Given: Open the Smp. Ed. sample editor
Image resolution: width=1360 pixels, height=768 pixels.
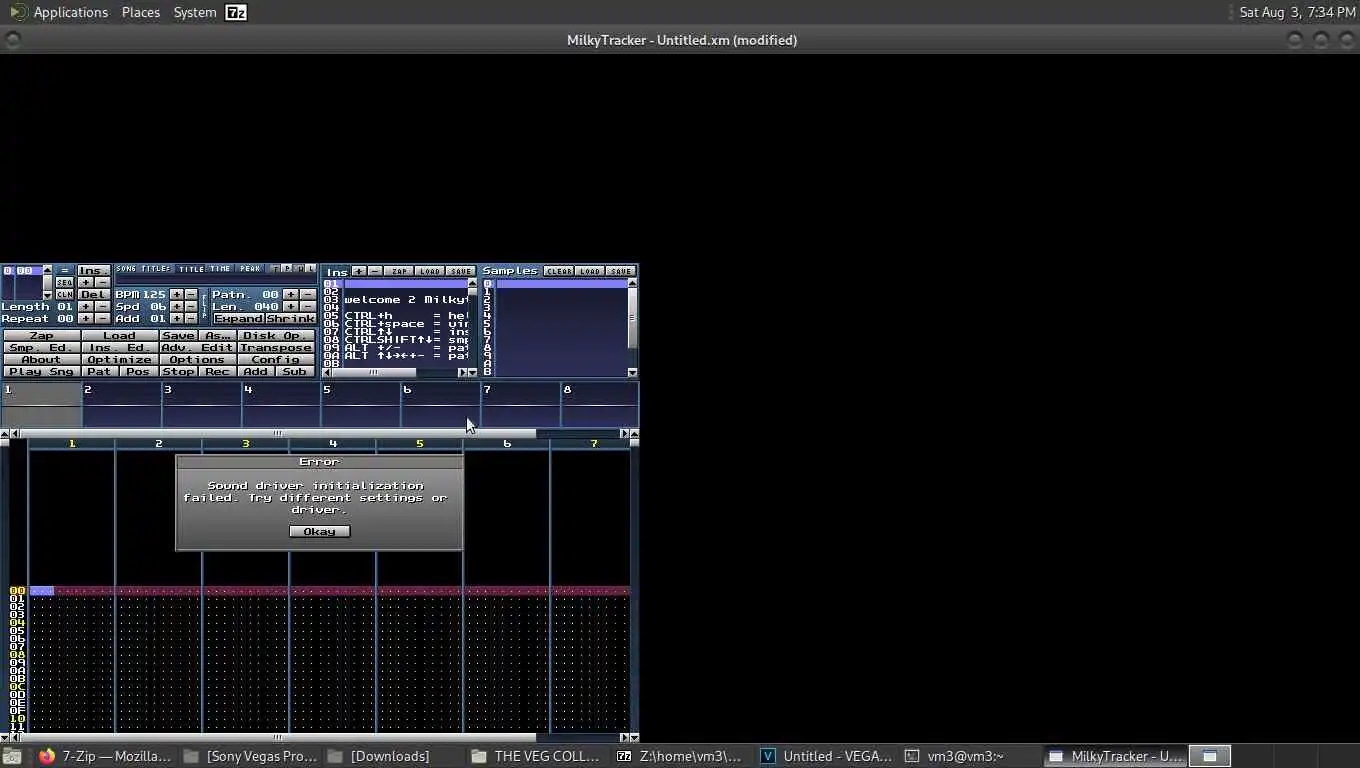Looking at the screenshot, I should [x=42, y=348].
